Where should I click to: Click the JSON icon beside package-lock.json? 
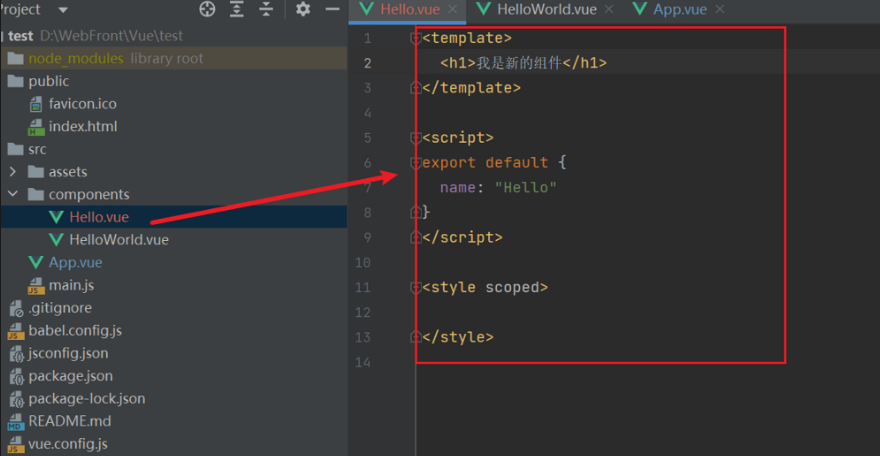point(16,399)
